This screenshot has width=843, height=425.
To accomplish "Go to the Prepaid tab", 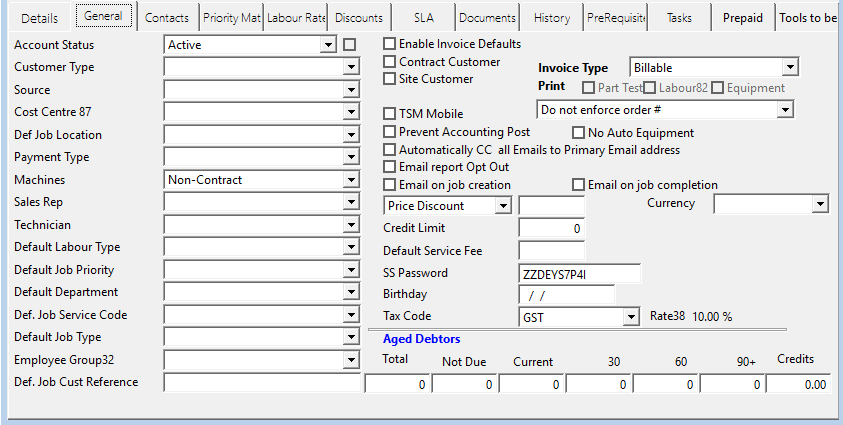I will (x=743, y=18).
